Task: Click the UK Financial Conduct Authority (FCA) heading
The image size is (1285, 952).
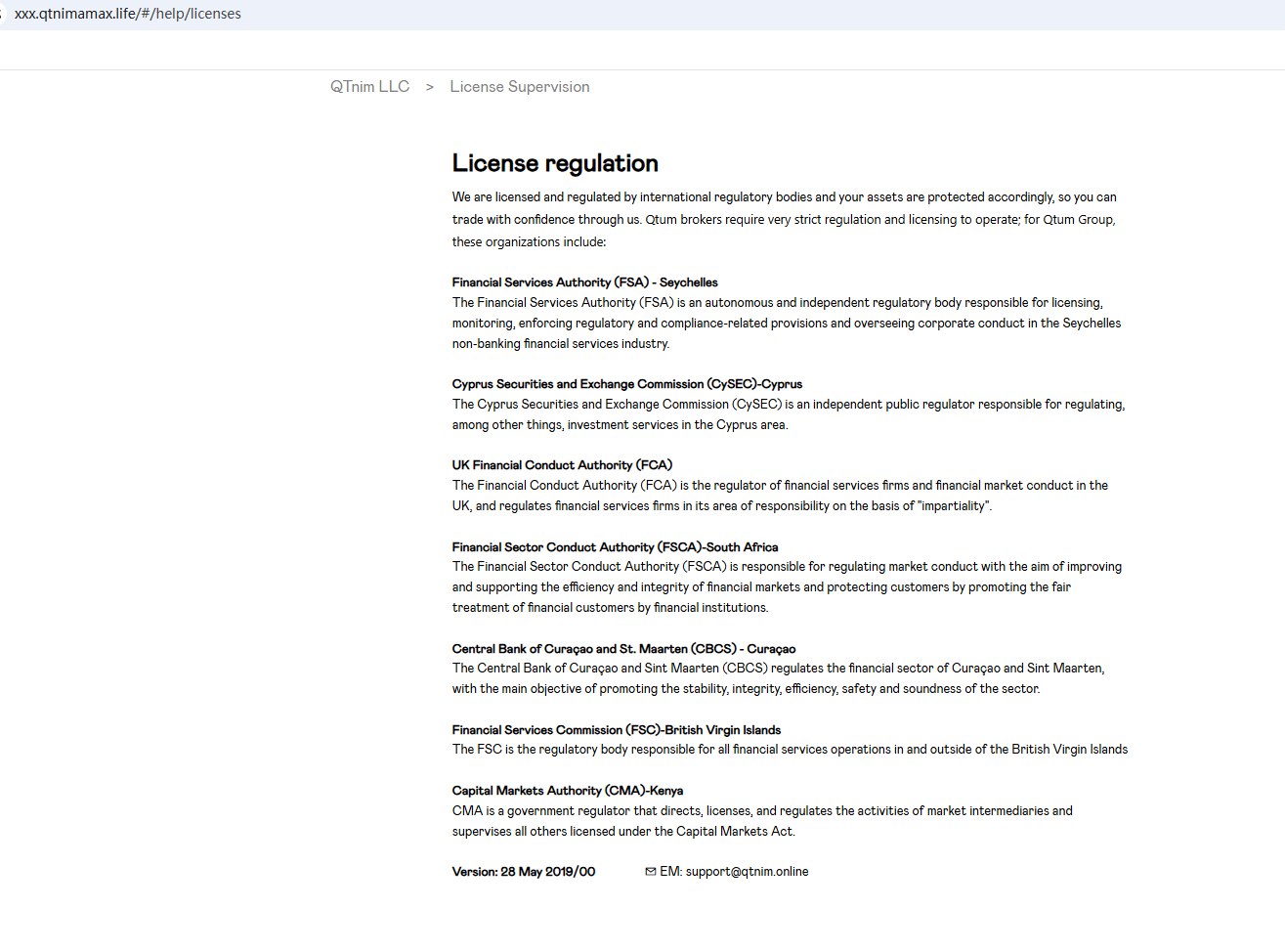Action: [x=563, y=465]
